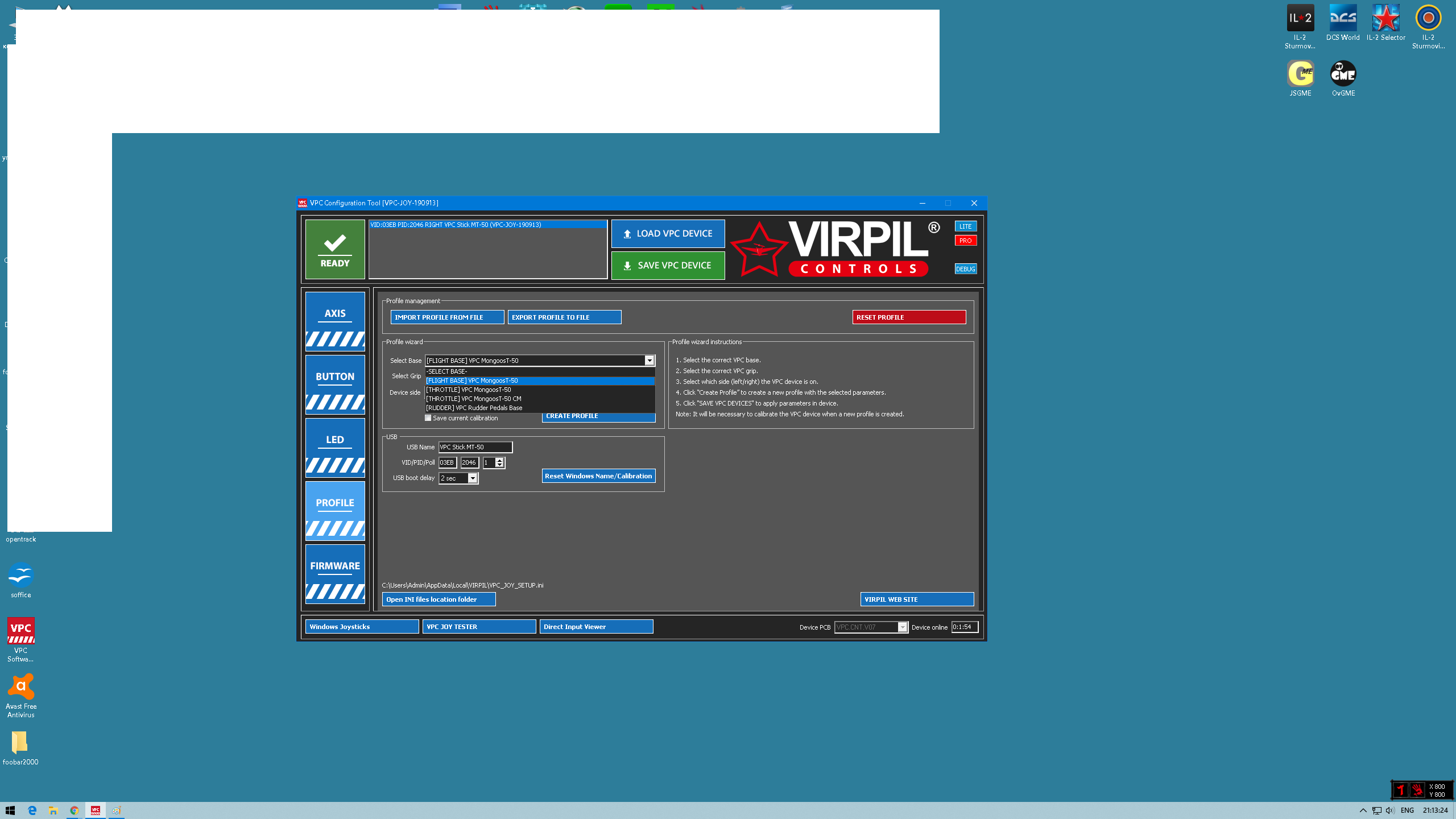
Task: Open the Avast Free Antivirus desktop icon
Action: 21,696
